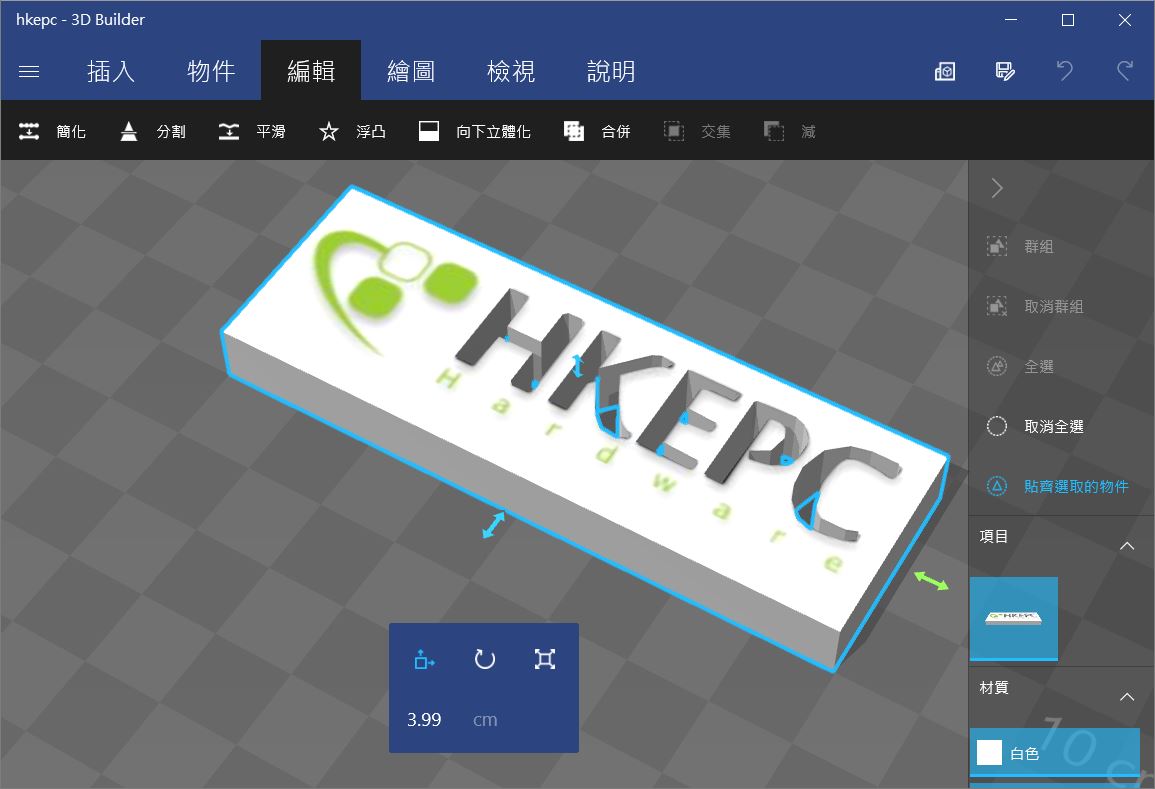Viewport: 1155px width, 789px height.
Task: Click the 貼齊選取的物件 icon
Action: click(997, 486)
